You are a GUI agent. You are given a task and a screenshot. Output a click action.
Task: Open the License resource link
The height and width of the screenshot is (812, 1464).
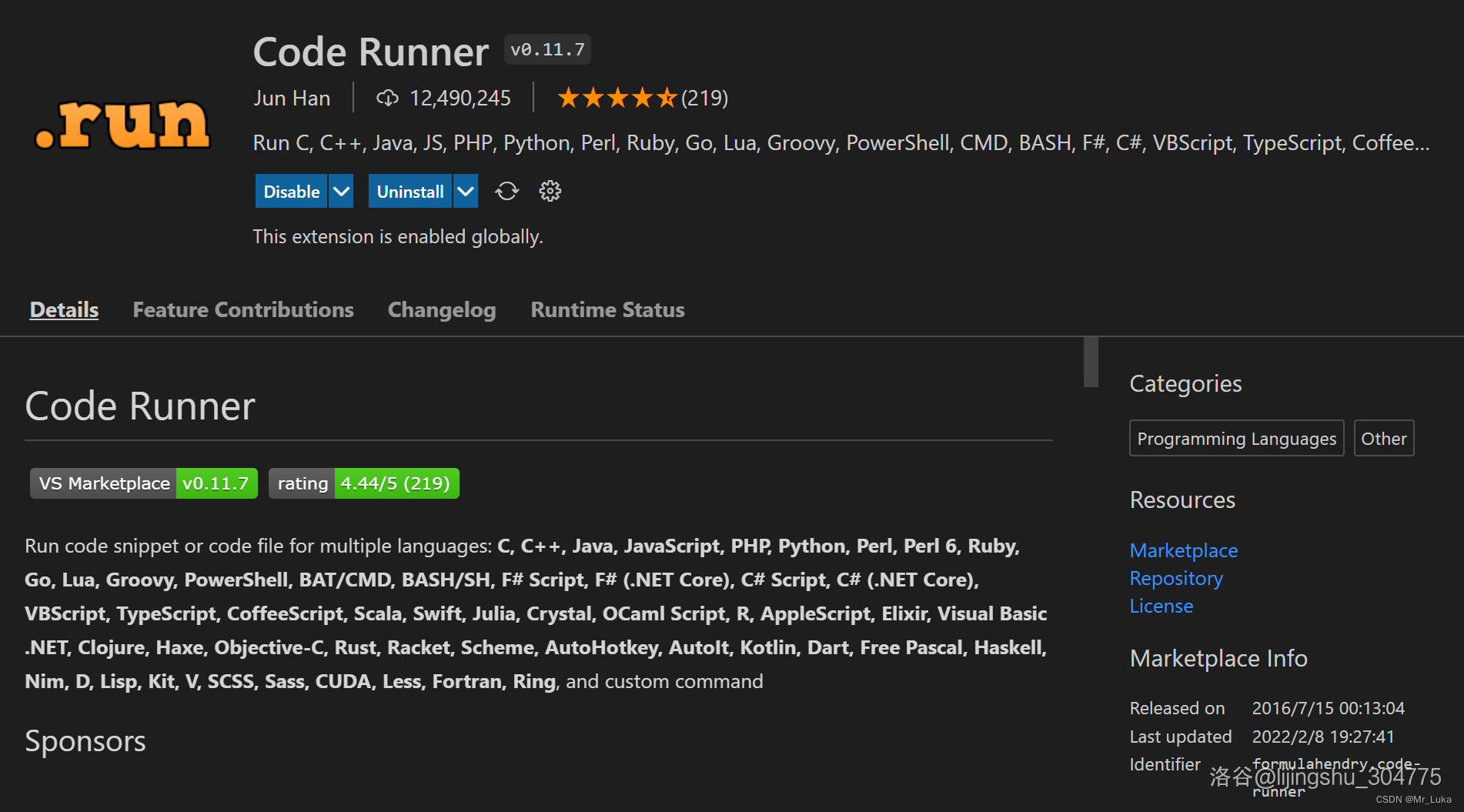pyautogui.click(x=1162, y=606)
